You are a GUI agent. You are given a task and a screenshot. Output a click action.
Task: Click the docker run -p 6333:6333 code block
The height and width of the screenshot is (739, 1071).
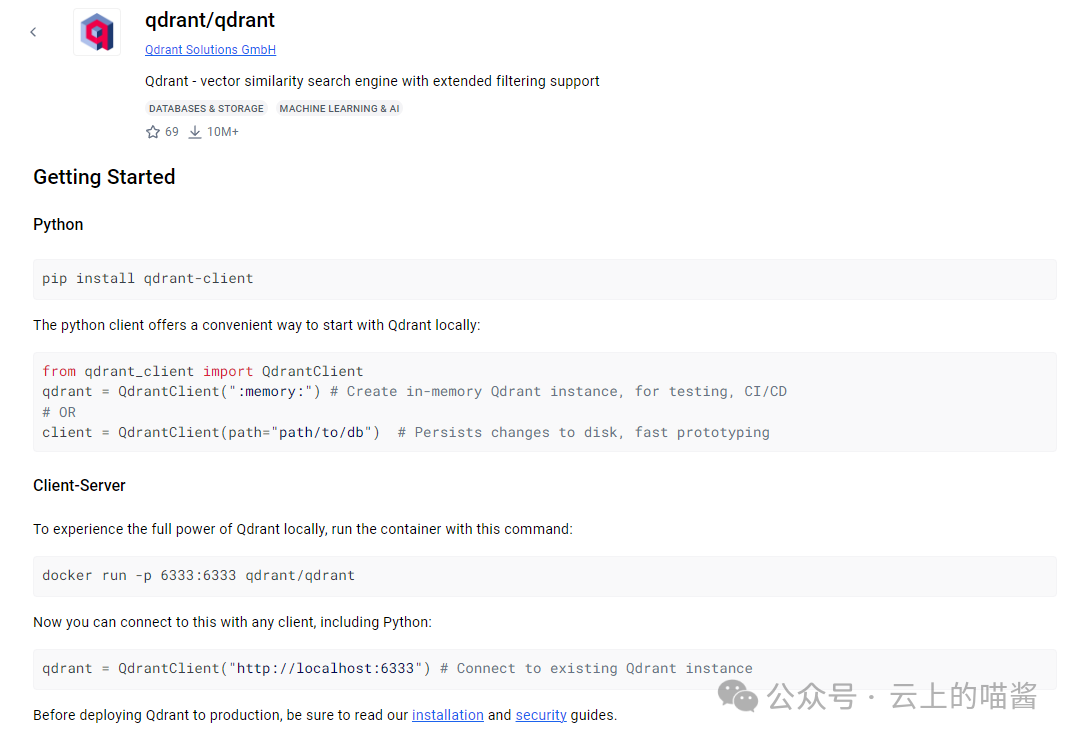[x=544, y=576]
